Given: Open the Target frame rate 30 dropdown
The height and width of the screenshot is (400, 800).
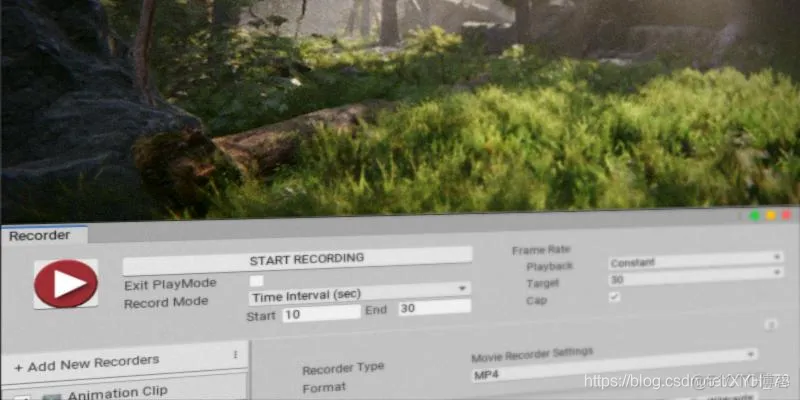Looking at the screenshot, I should coord(696,277).
